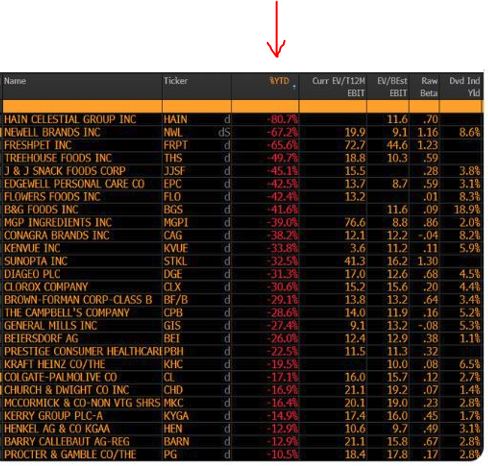
Task: Click KERRY GROUP PLC-A name
Action: click(x=53, y=416)
